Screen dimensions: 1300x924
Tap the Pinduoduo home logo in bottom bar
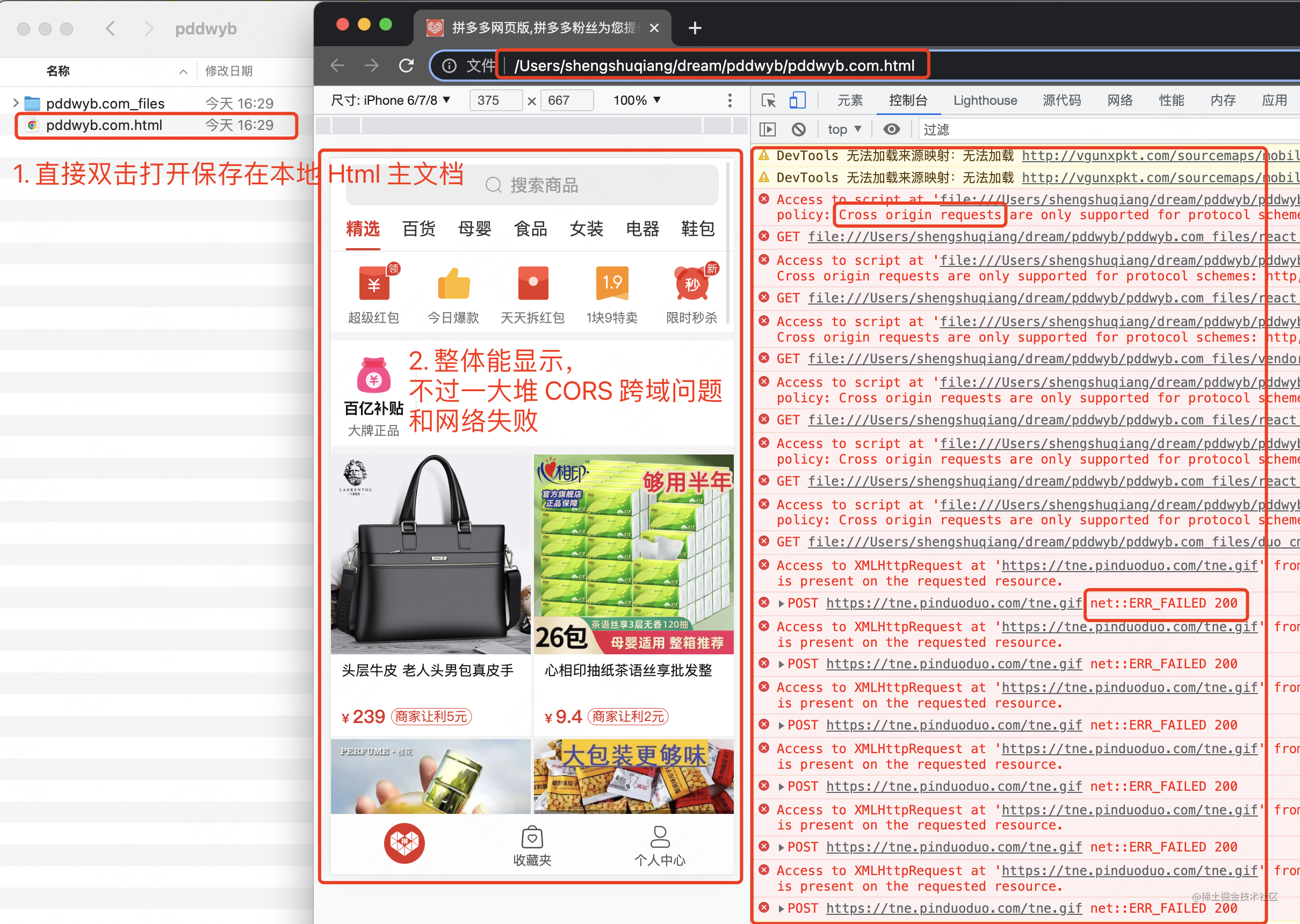(x=404, y=843)
